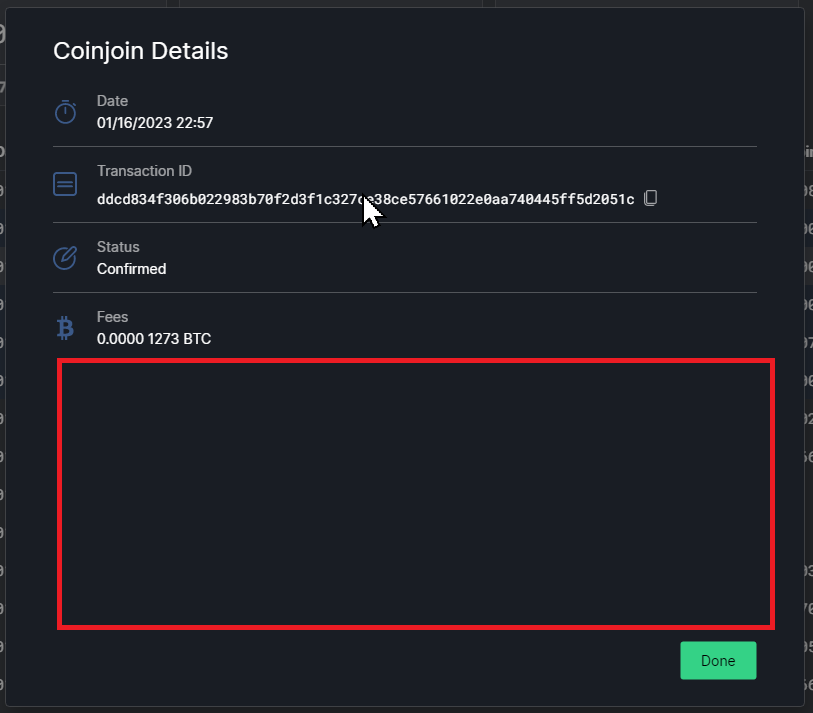Click the Date label text
Viewport: 813px width, 713px height.
(112, 100)
